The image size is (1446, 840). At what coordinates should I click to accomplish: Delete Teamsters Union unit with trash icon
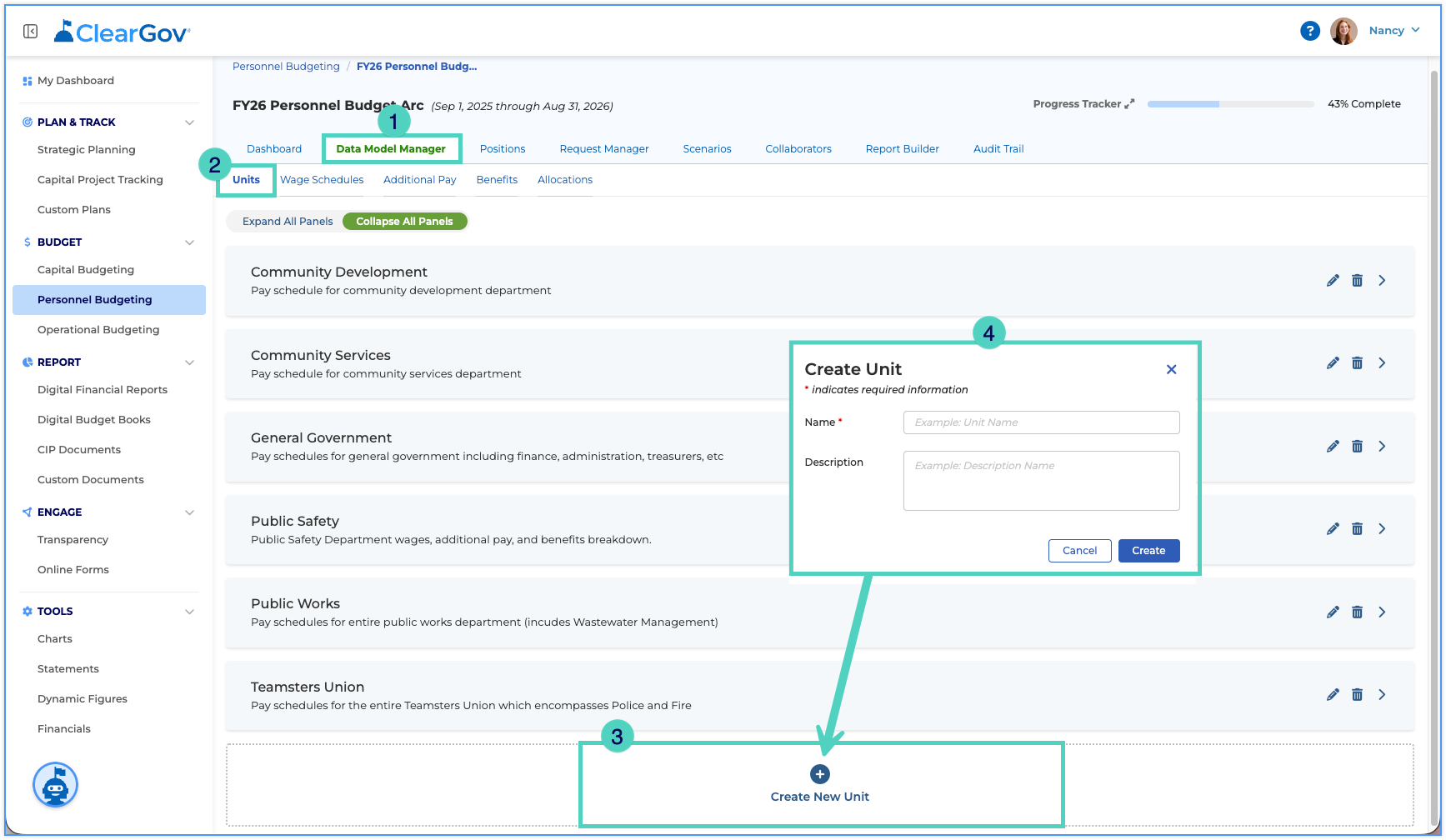(1357, 694)
